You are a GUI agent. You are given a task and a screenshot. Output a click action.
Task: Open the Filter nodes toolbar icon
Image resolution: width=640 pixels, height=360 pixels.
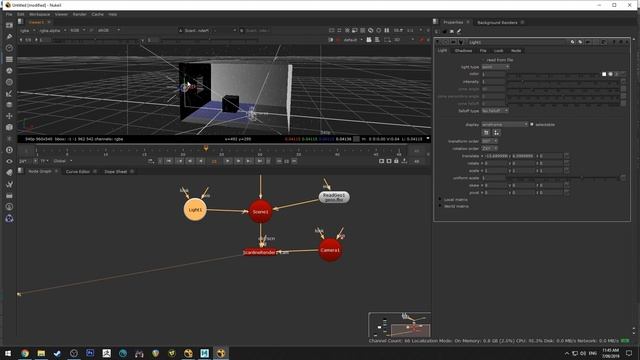click(9, 82)
